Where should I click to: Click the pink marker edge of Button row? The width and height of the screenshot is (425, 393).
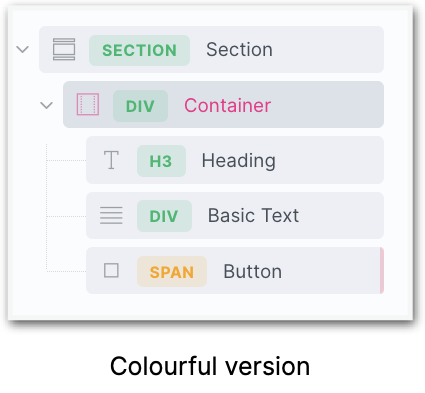click(x=382, y=270)
